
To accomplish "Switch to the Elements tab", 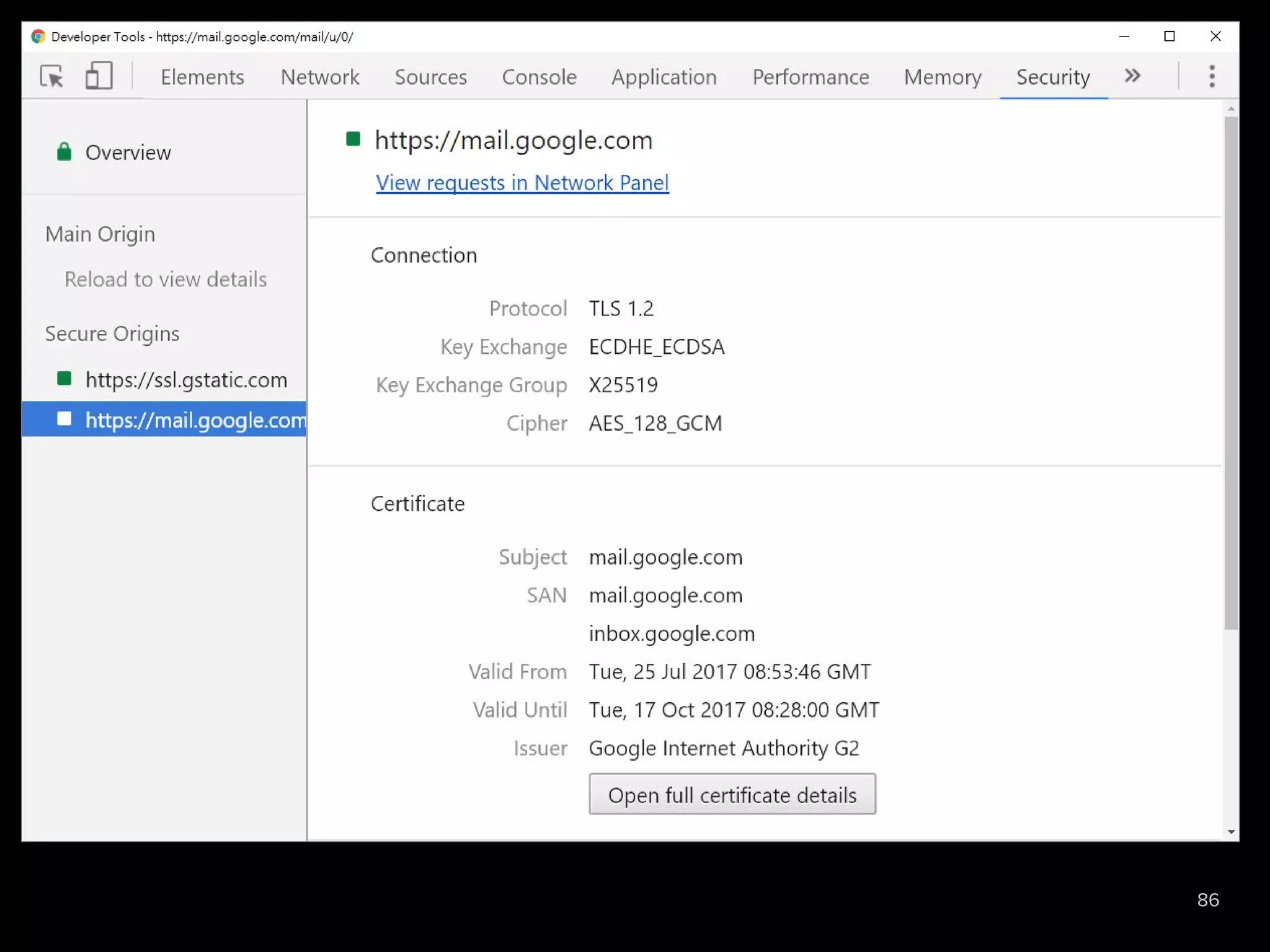I will [x=202, y=77].
